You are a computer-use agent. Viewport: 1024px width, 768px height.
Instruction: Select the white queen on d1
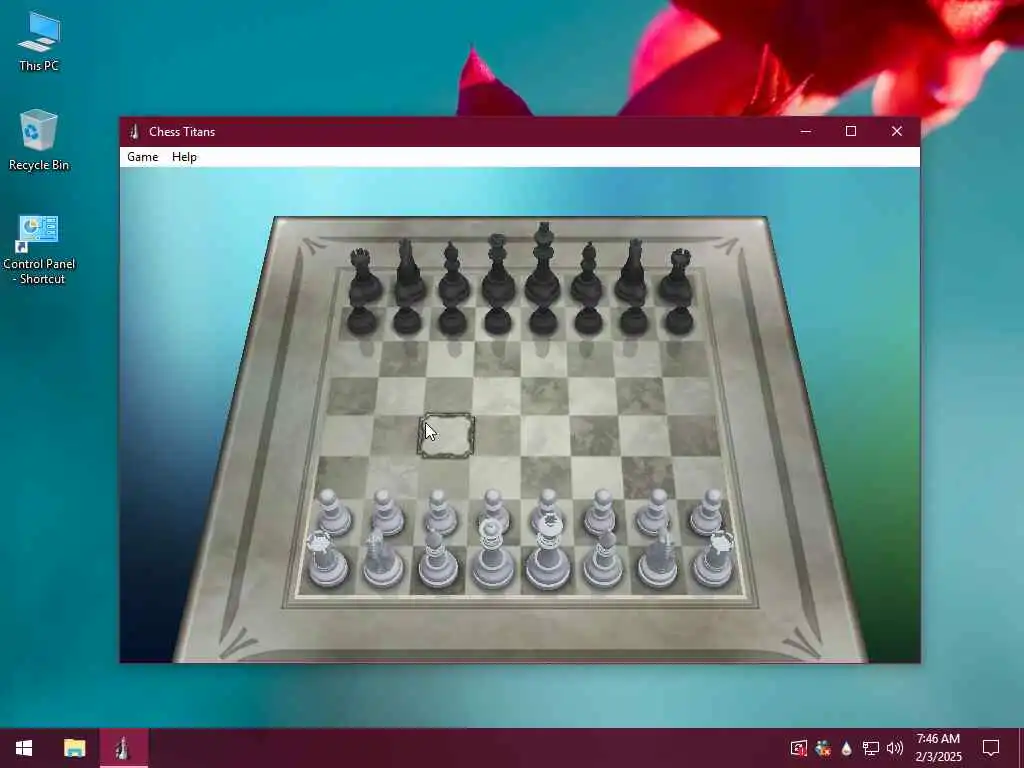(x=493, y=554)
